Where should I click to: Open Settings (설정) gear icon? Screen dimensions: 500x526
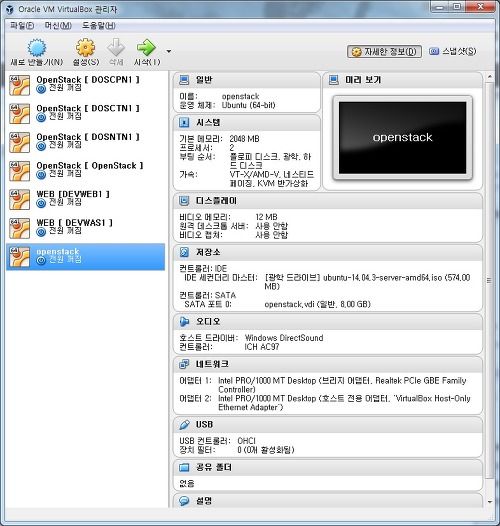point(86,48)
